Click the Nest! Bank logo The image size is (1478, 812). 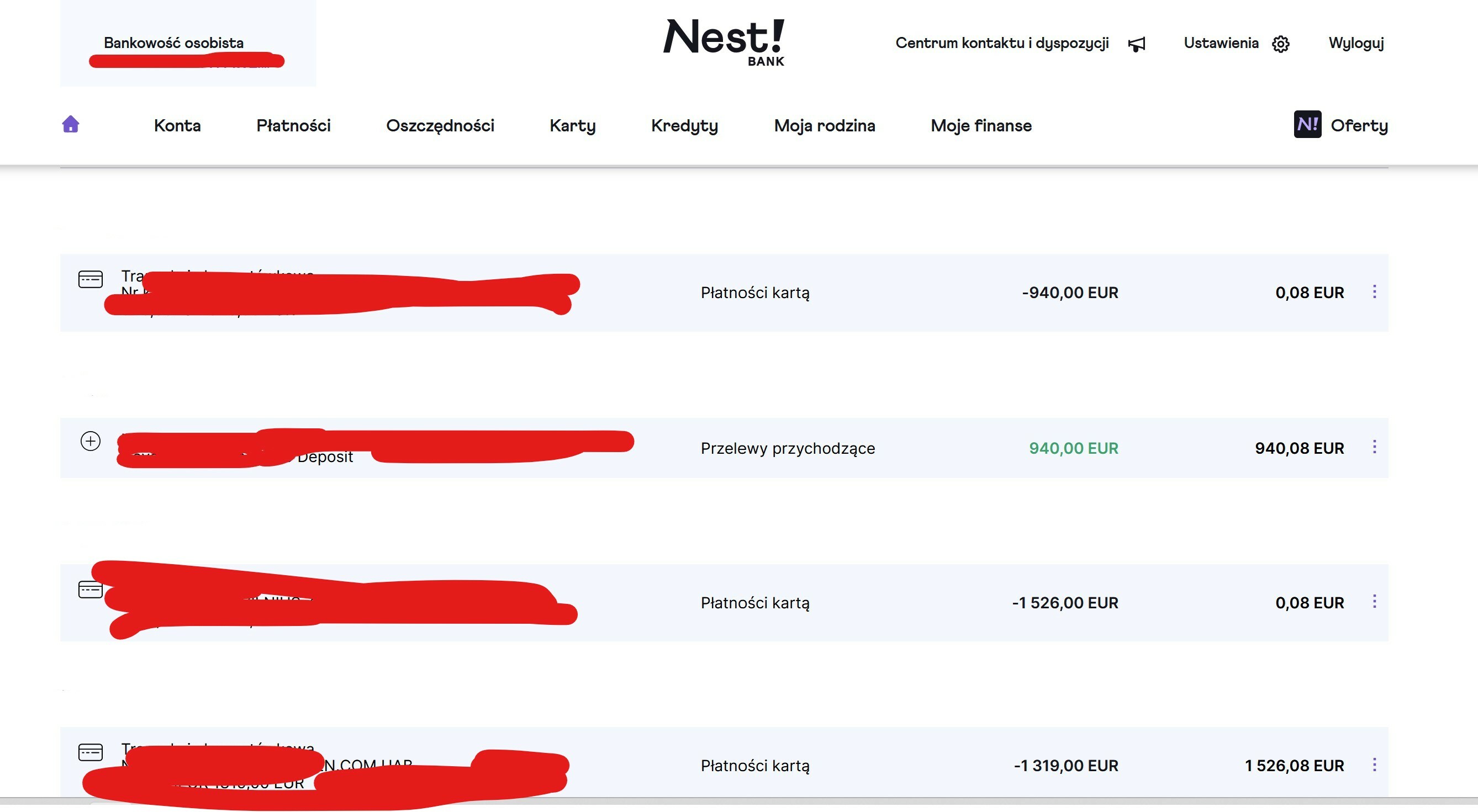(x=724, y=43)
